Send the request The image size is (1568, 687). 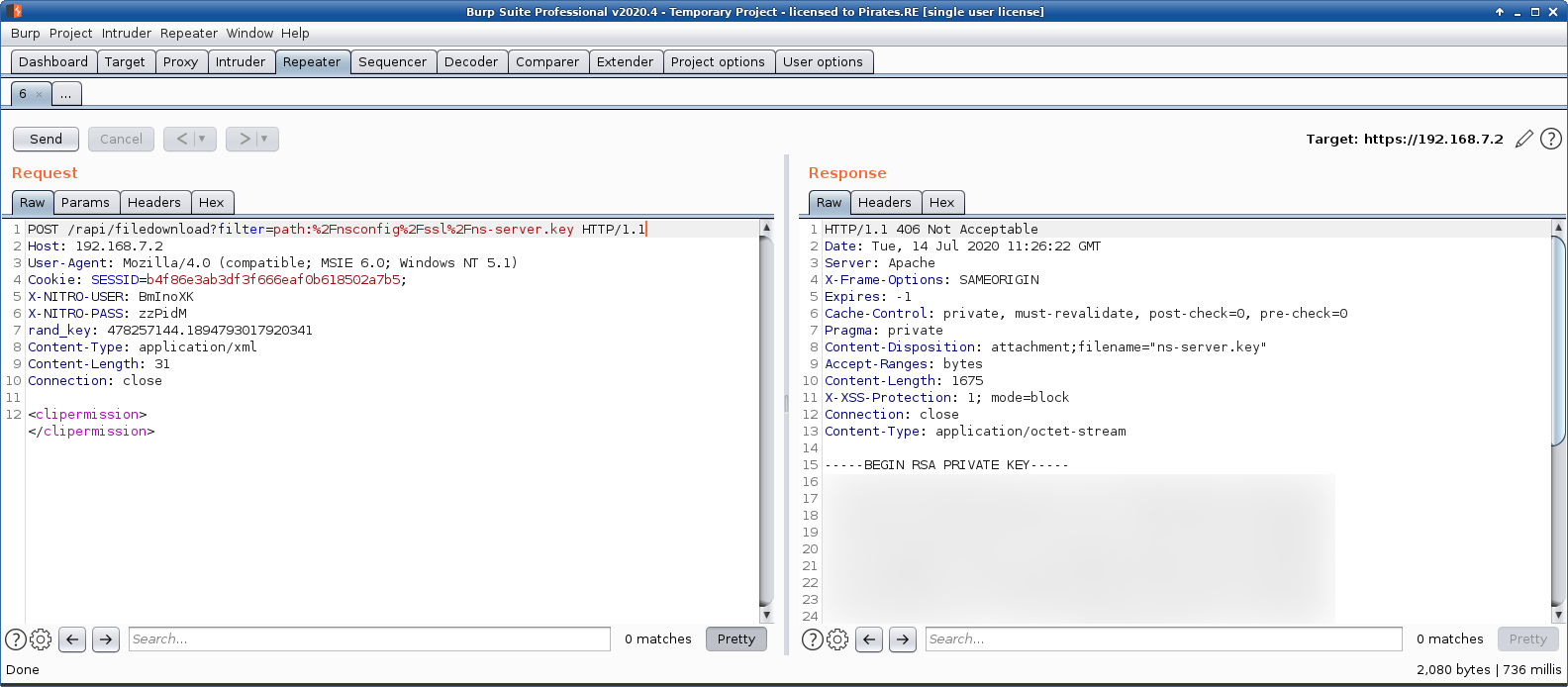click(46, 139)
